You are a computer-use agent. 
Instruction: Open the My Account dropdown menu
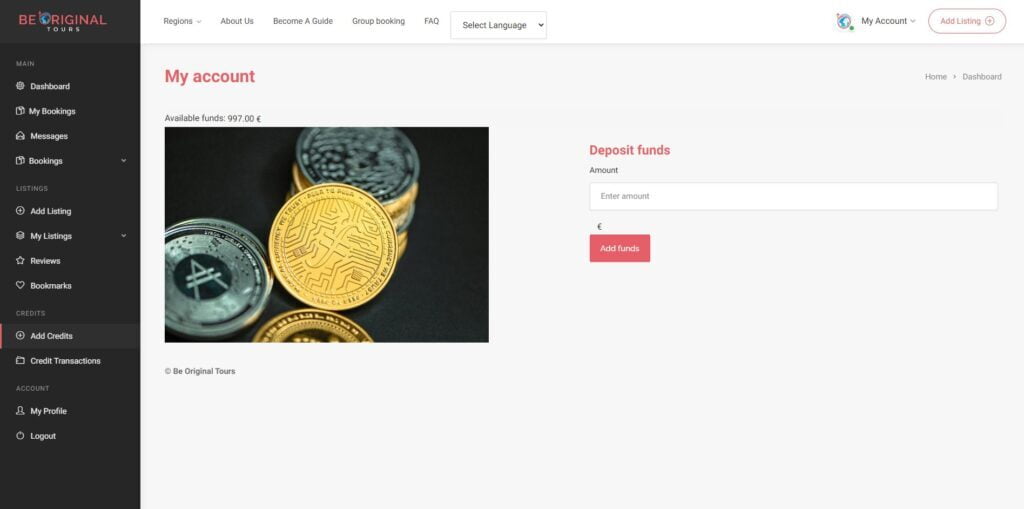pos(888,22)
